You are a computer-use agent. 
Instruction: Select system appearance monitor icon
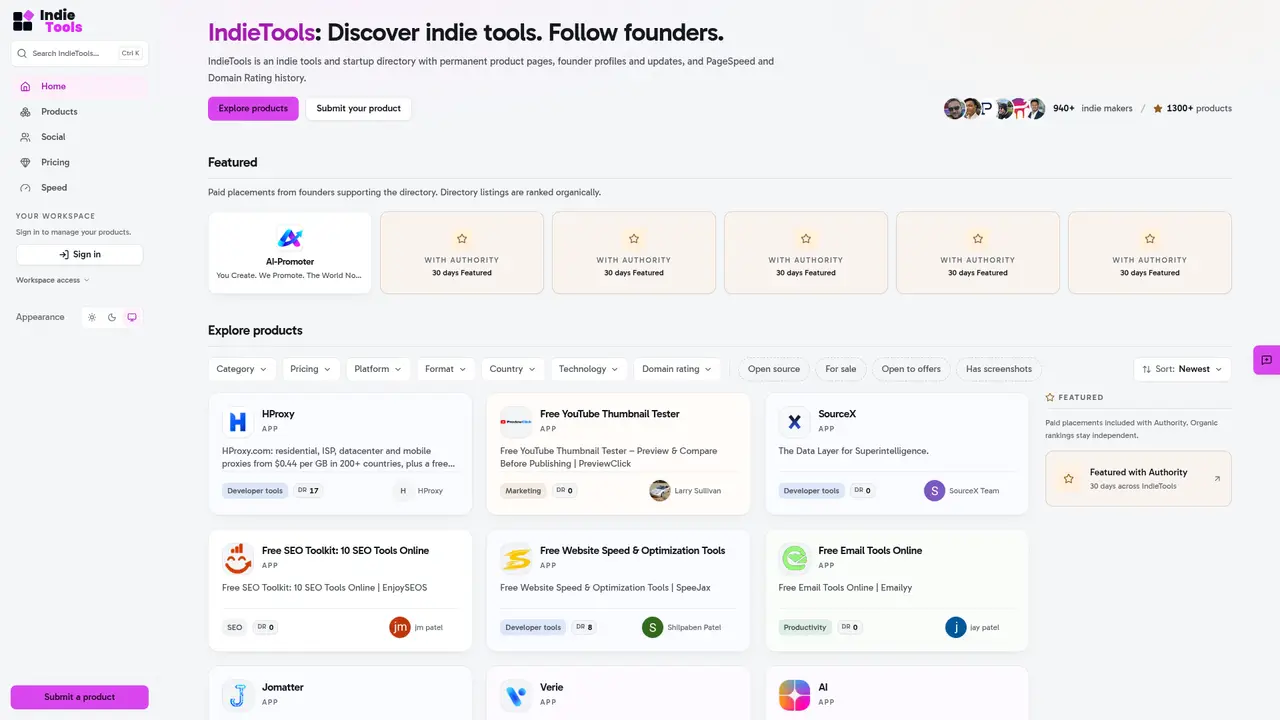132,317
